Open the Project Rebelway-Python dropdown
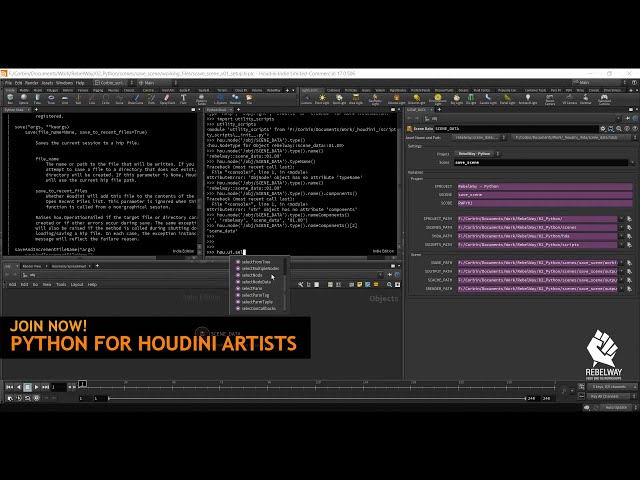 point(478,154)
